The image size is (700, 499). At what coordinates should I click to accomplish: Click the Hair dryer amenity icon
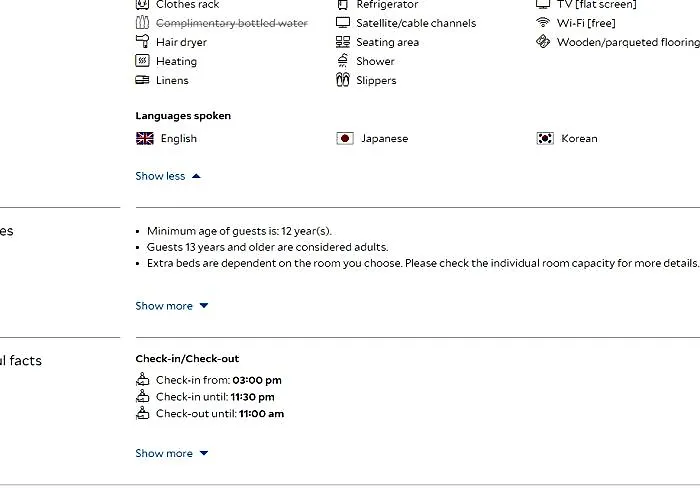142,42
